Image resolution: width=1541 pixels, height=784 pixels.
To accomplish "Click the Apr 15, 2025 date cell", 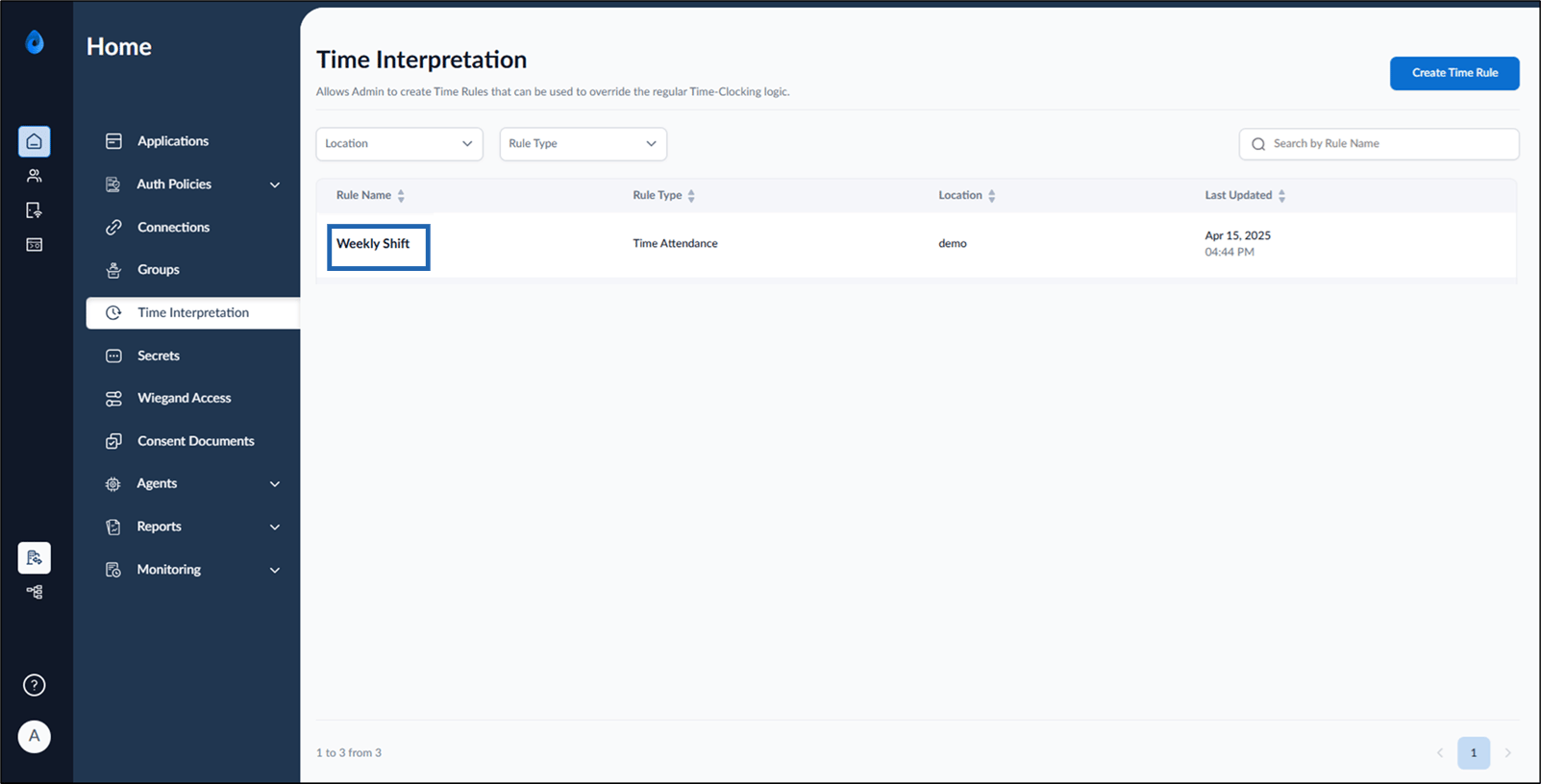I will 1237,235.
